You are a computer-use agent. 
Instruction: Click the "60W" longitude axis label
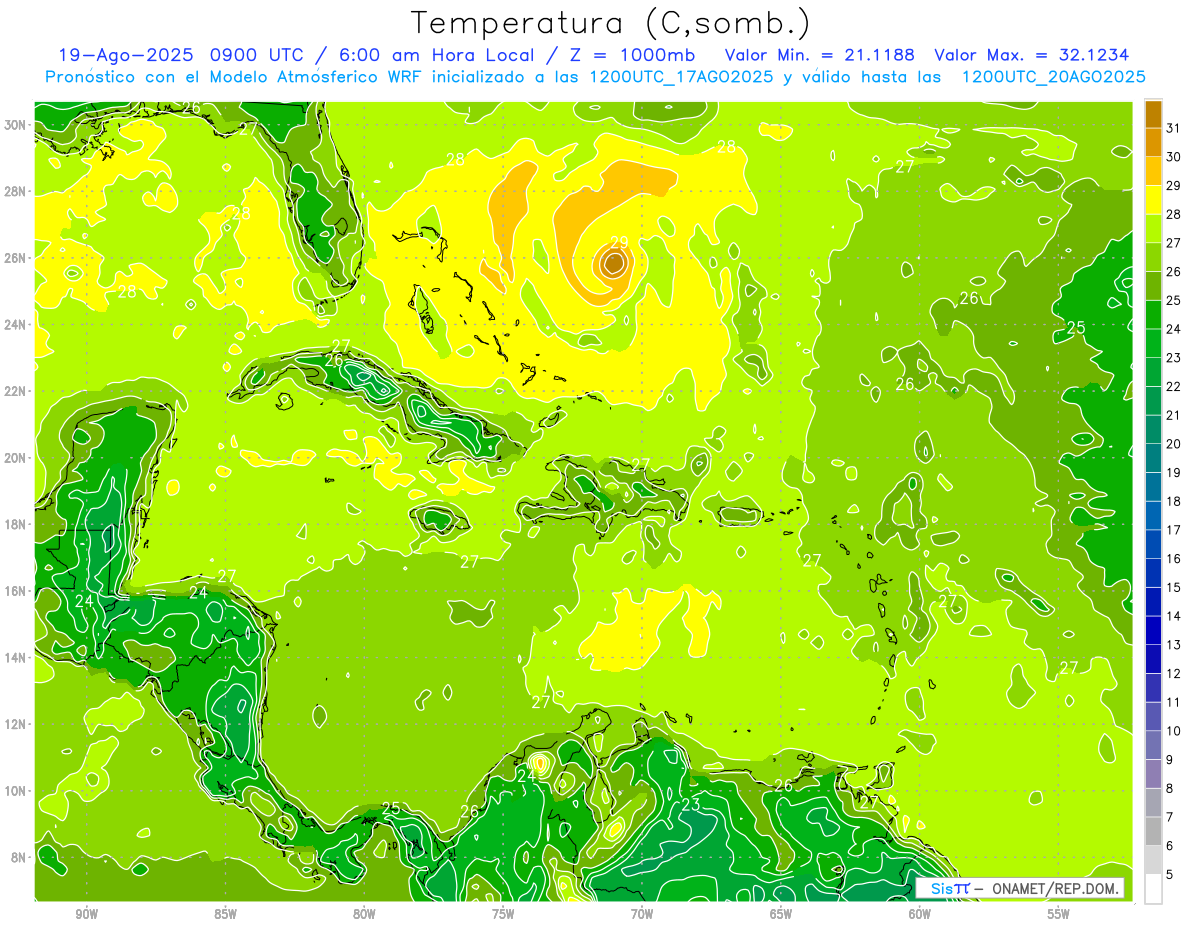920,914
